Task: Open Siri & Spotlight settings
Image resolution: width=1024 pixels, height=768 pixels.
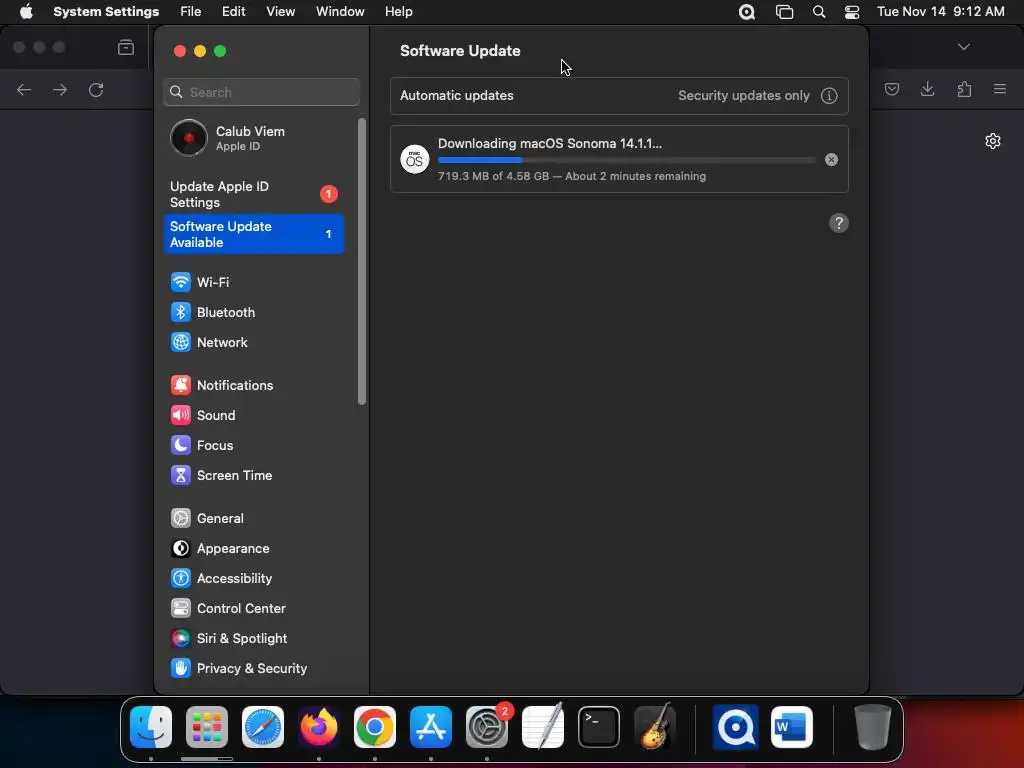Action: [253, 639]
